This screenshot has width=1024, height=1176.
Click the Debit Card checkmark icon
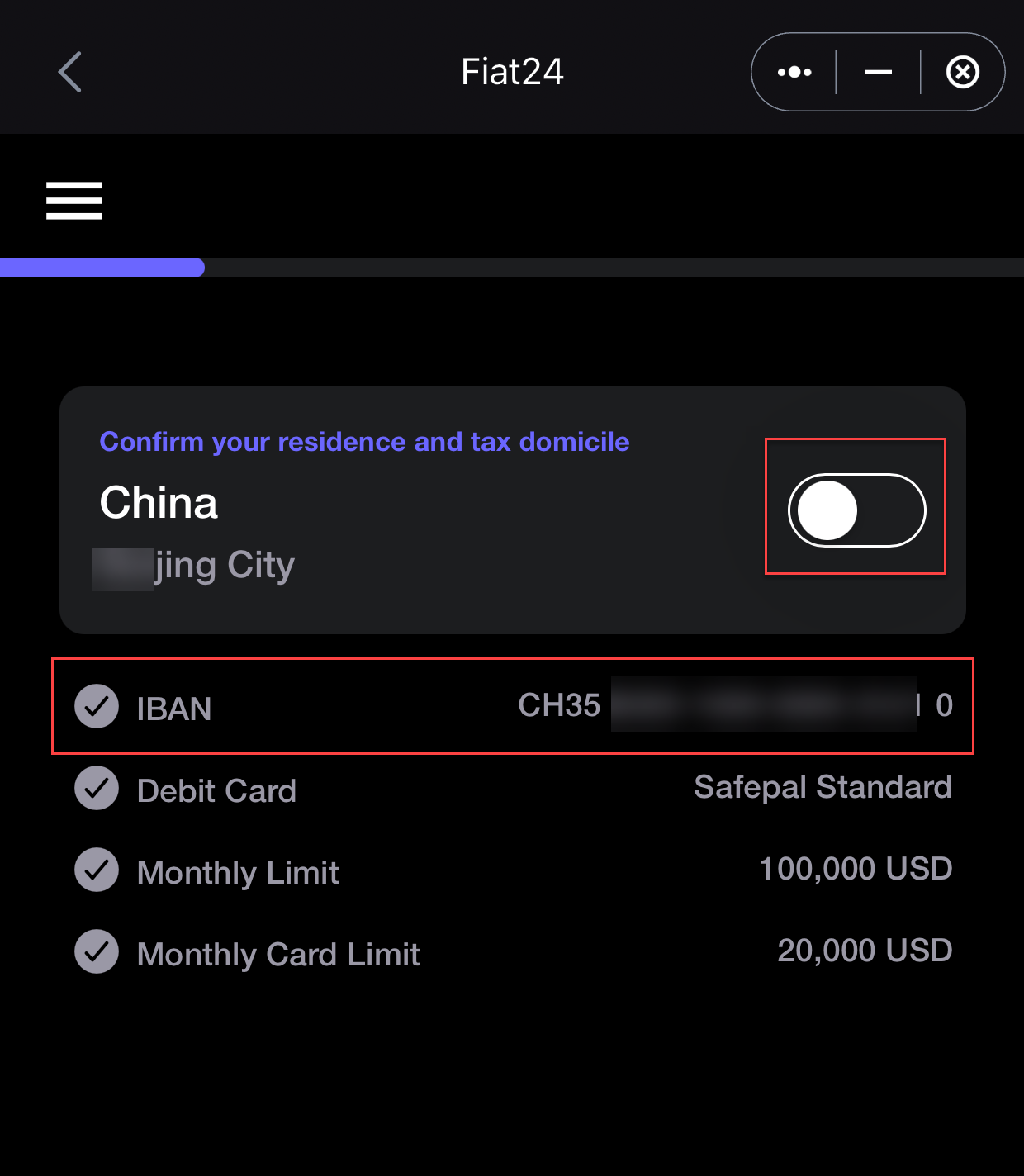click(97, 788)
